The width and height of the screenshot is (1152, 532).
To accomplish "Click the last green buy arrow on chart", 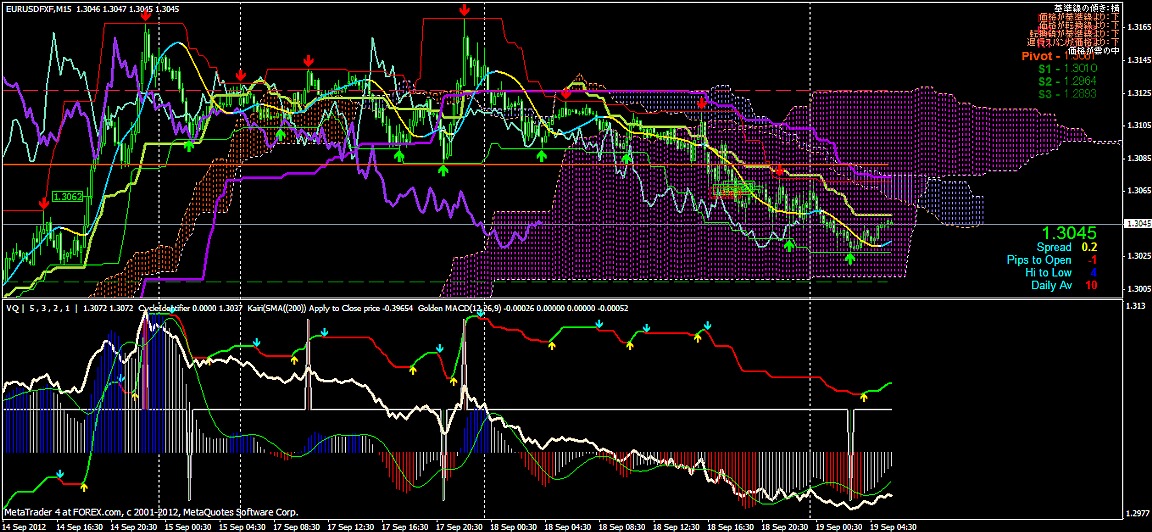I will click(x=850, y=258).
